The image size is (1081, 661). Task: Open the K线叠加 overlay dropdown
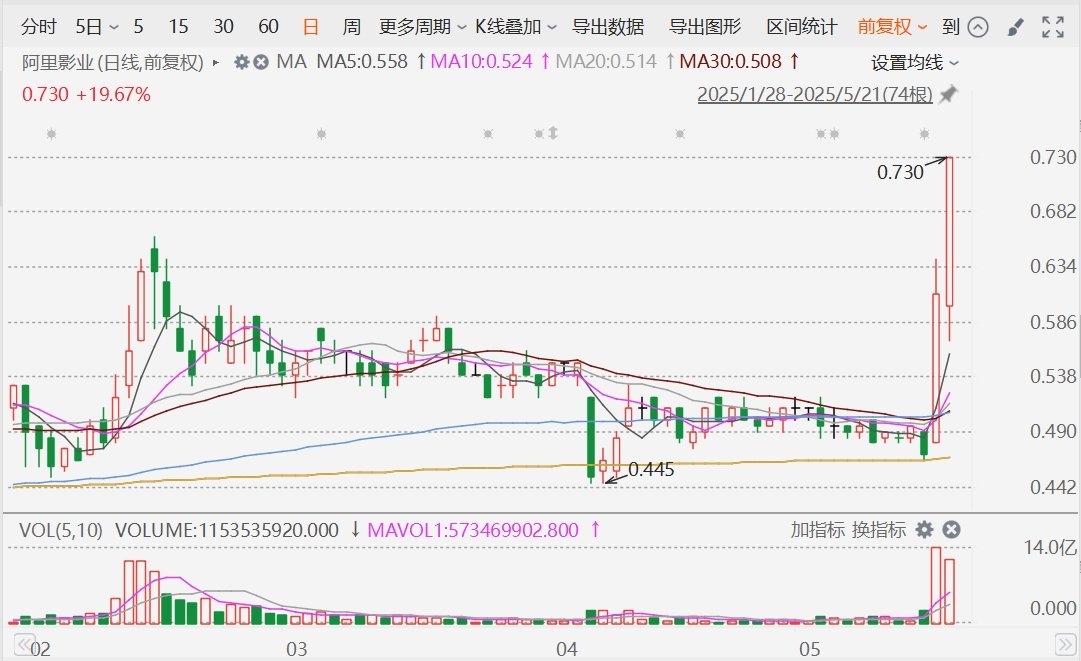coord(516,27)
